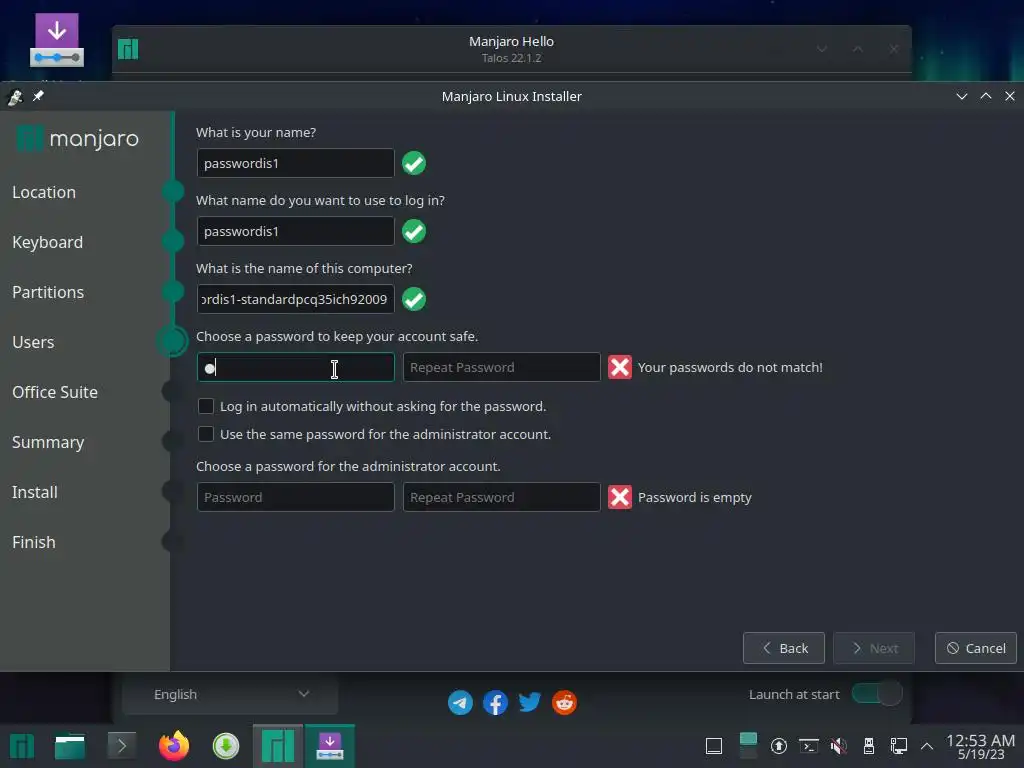Click the Install Manjaro desktop icon
1024x768 pixels.
[x=57, y=40]
